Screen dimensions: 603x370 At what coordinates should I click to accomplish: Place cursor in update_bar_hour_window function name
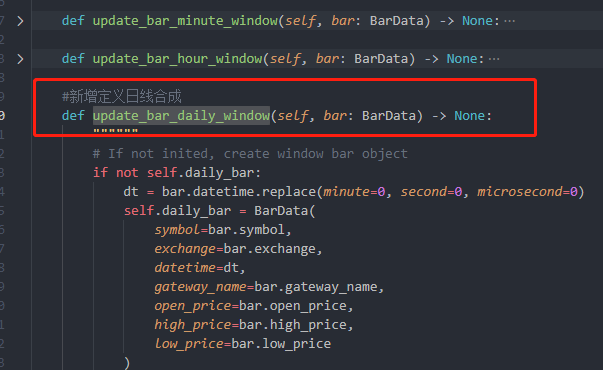177,59
